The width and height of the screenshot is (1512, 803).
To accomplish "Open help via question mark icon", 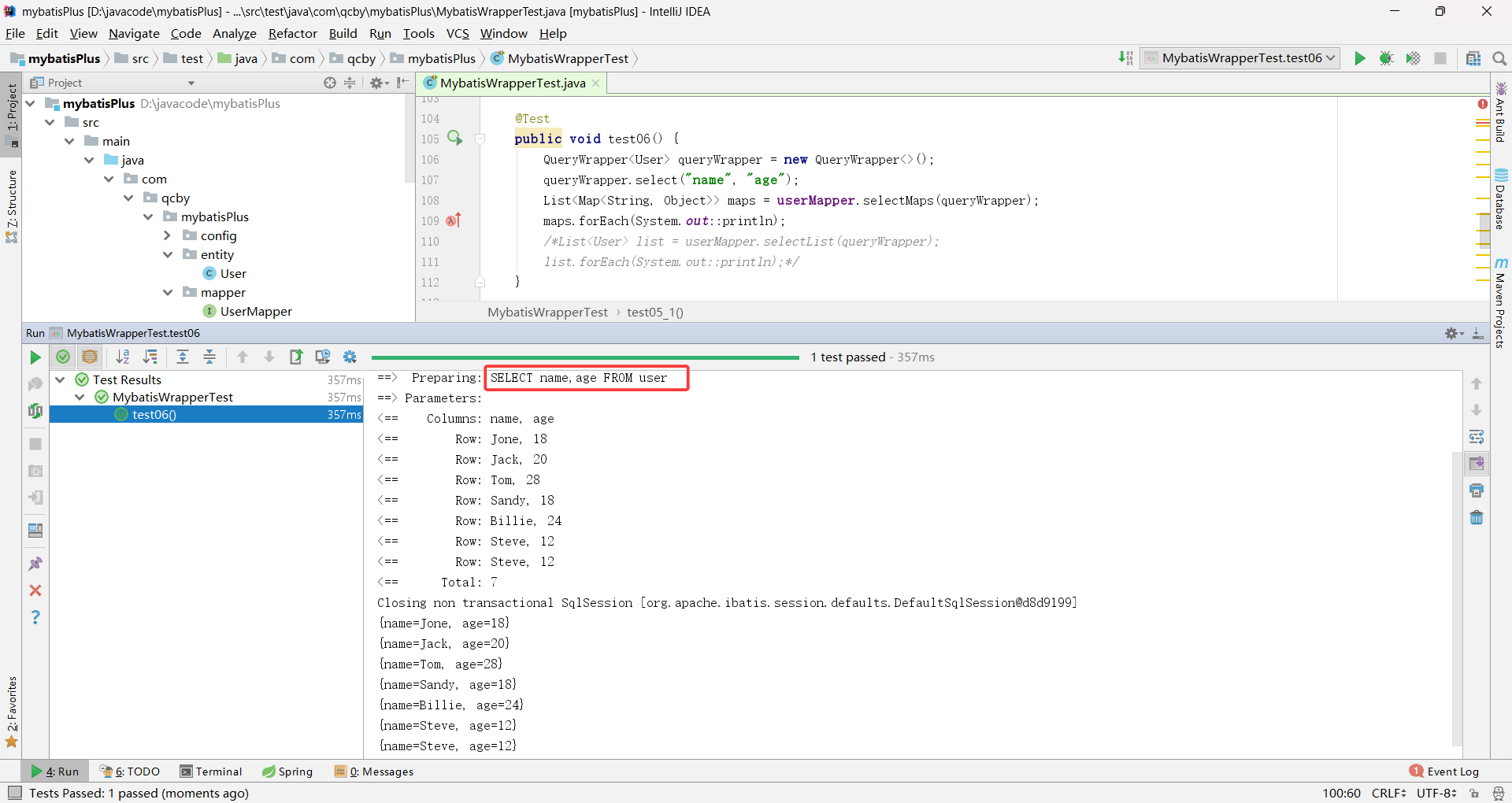I will tap(35, 617).
